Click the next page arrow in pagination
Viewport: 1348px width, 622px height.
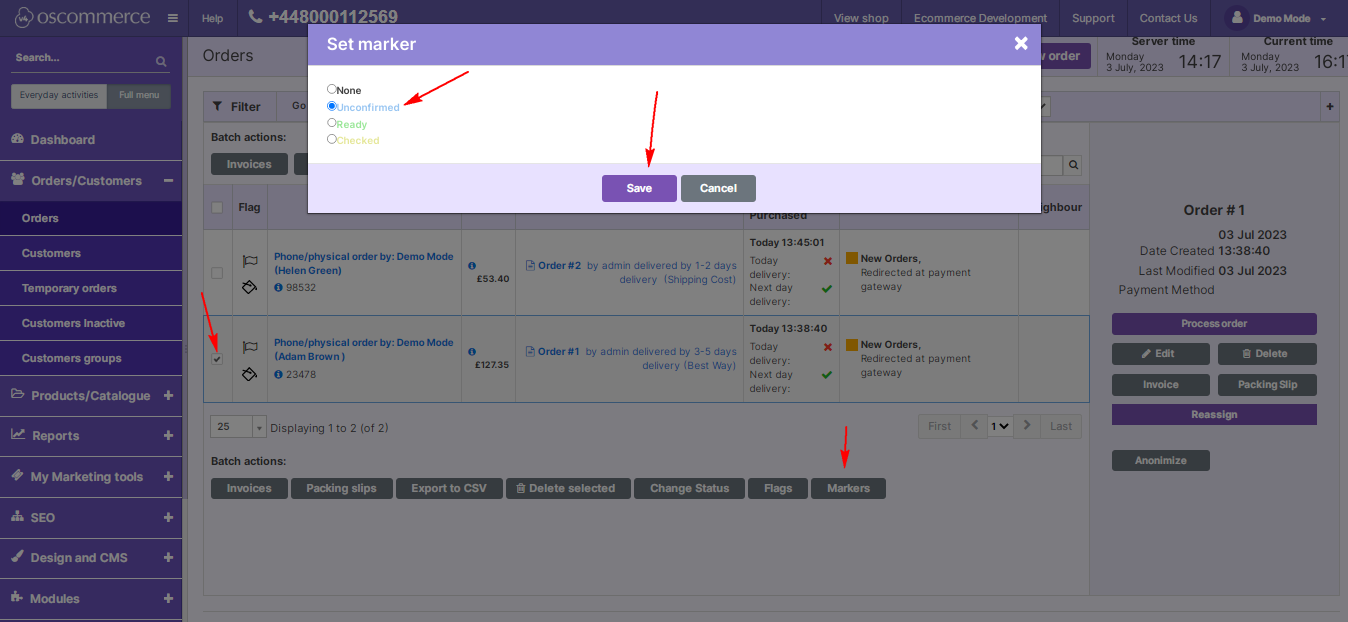pos(1027,426)
